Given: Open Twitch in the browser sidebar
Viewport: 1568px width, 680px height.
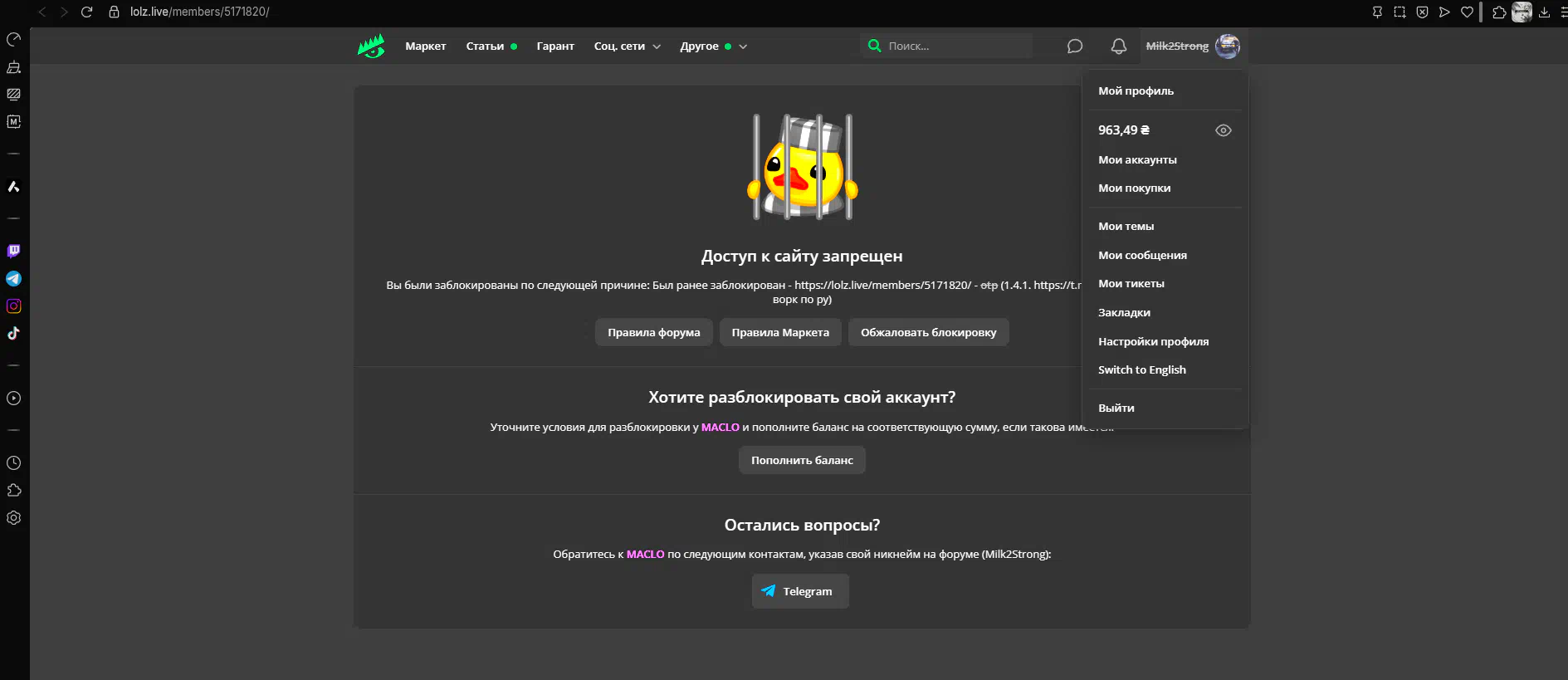Looking at the screenshot, I should (x=13, y=252).
